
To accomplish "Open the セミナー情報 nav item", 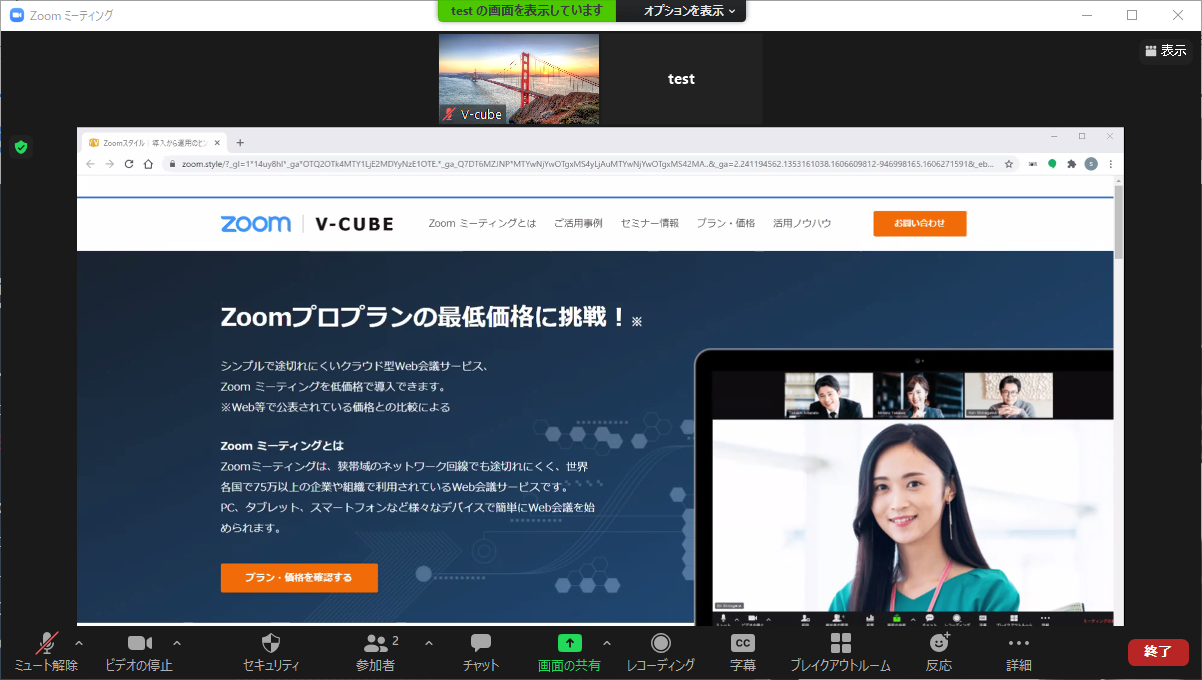I will click(x=650, y=223).
